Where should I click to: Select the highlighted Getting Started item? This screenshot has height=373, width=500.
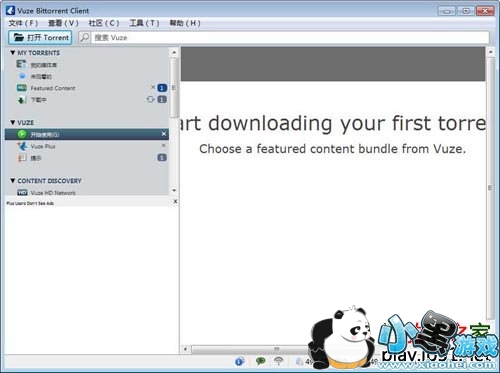87,134
